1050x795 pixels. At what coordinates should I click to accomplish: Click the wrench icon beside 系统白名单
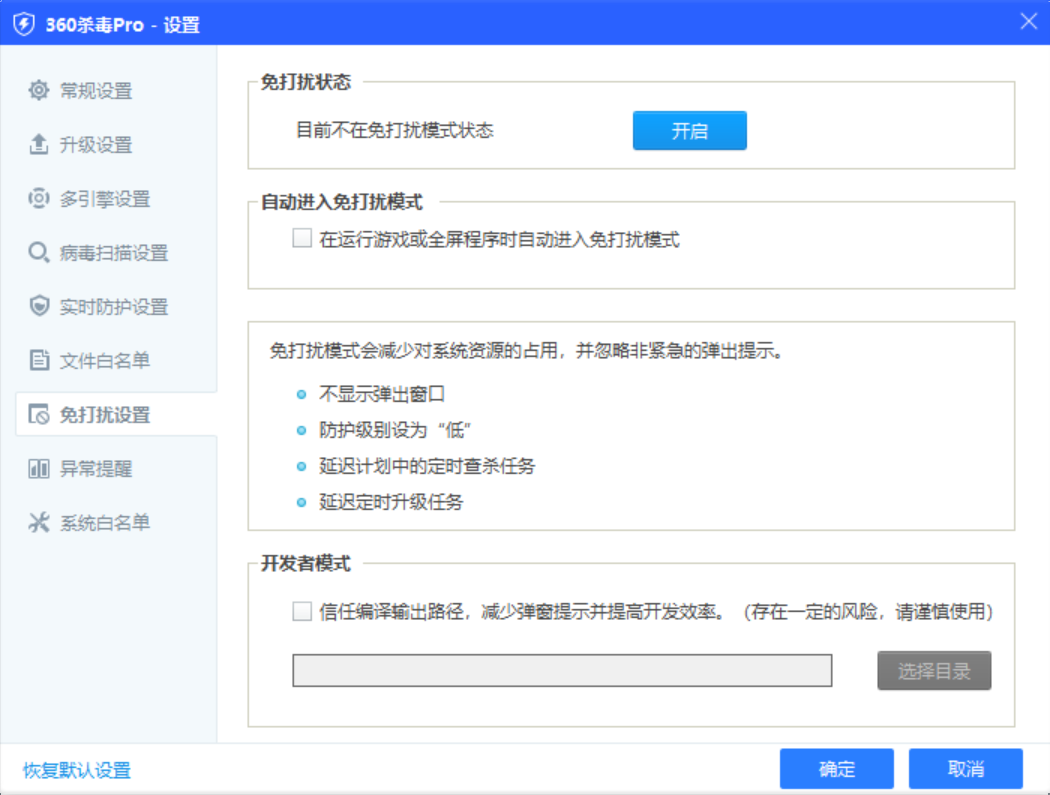(39, 522)
